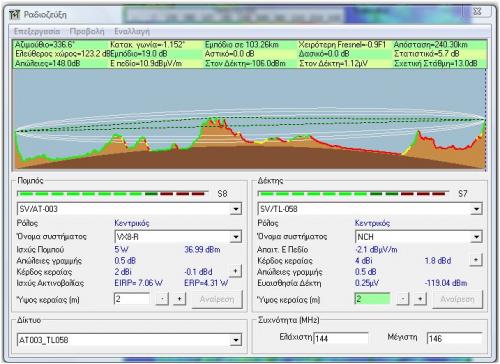Click the transmitter role Κεντρικός text

click(x=132, y=223)
